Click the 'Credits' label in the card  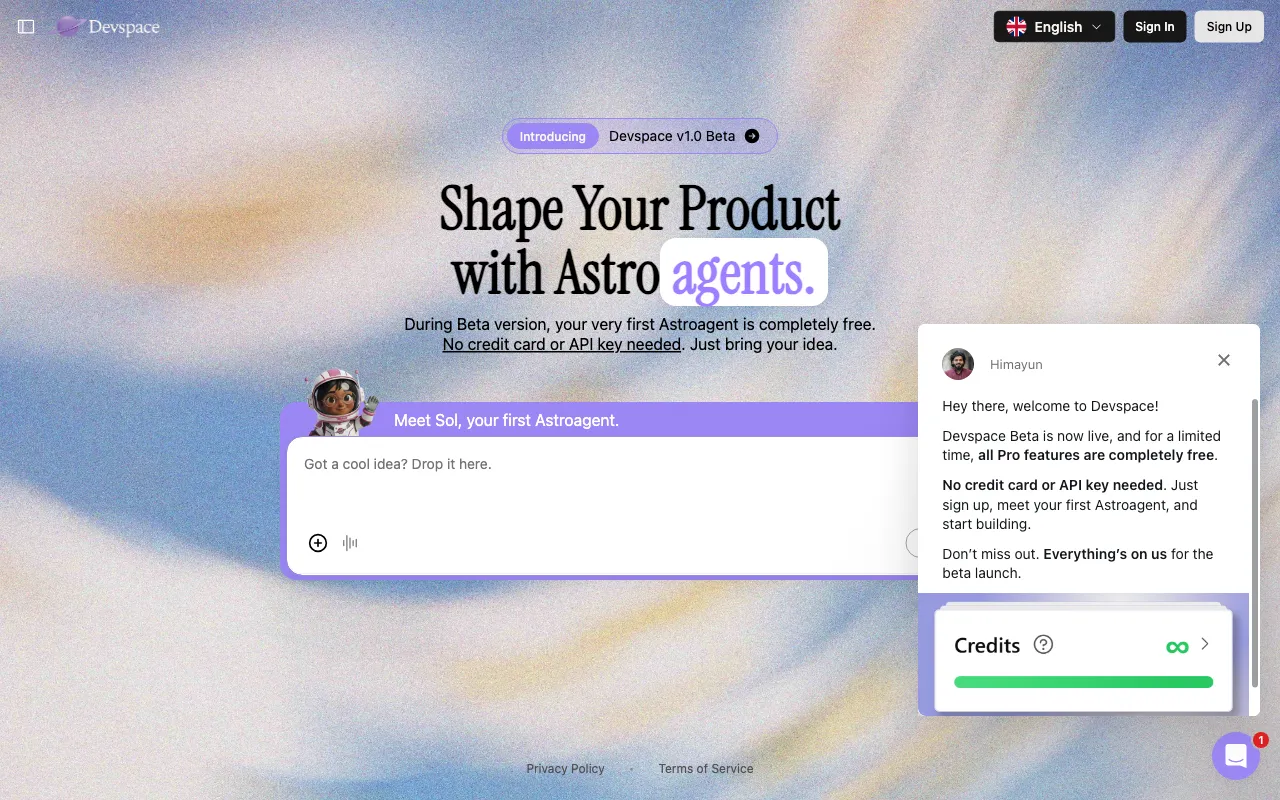(987, 645)
